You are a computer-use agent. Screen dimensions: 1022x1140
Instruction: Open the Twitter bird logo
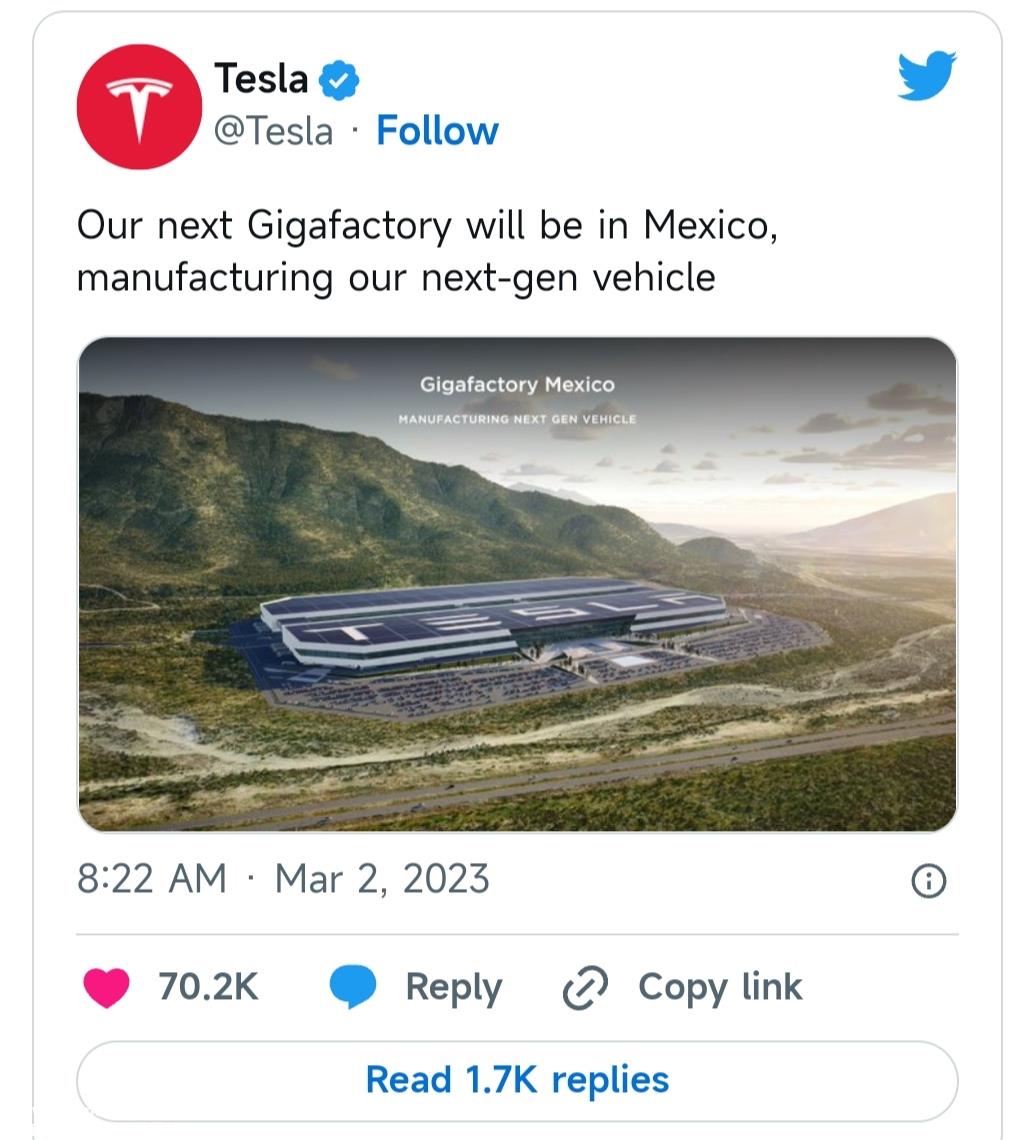926,75
